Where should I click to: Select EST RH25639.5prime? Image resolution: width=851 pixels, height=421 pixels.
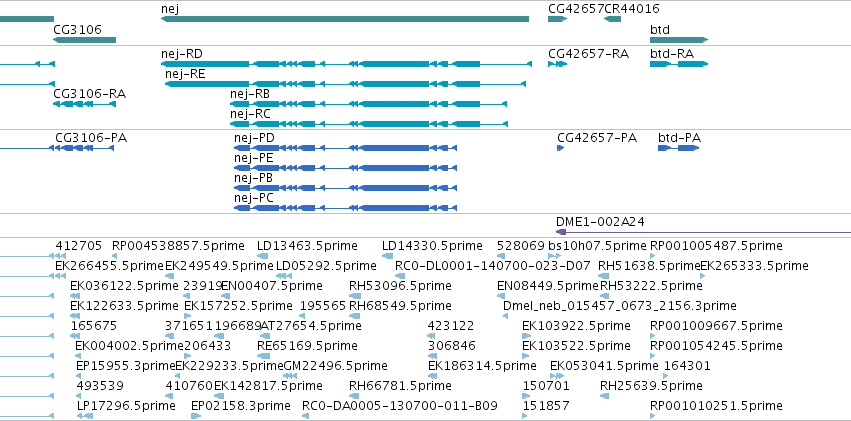tap(651, 386)
